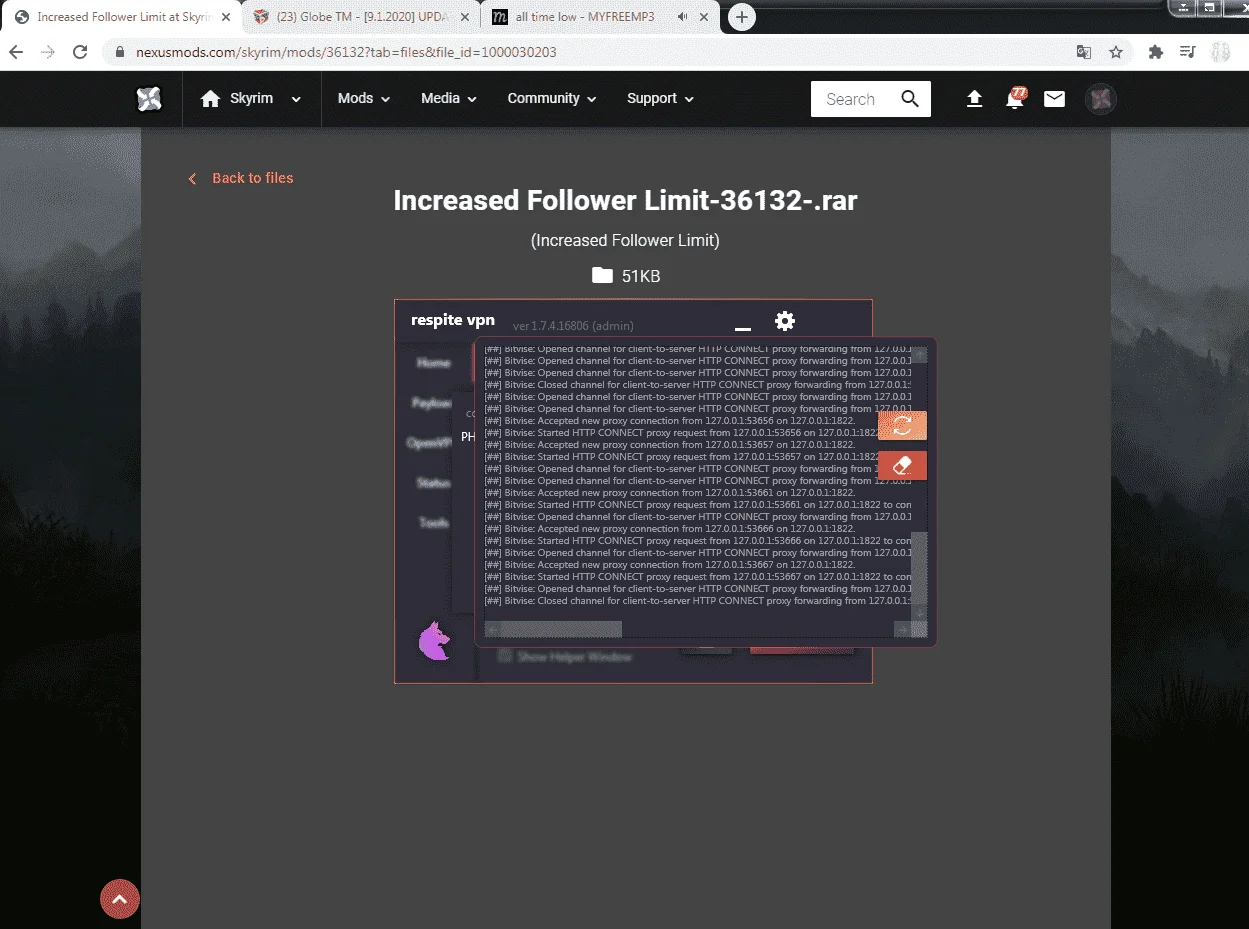Click the browser forward arrow
The width and height of the screenshot is (1249, 929).
[x=48, y=52]
